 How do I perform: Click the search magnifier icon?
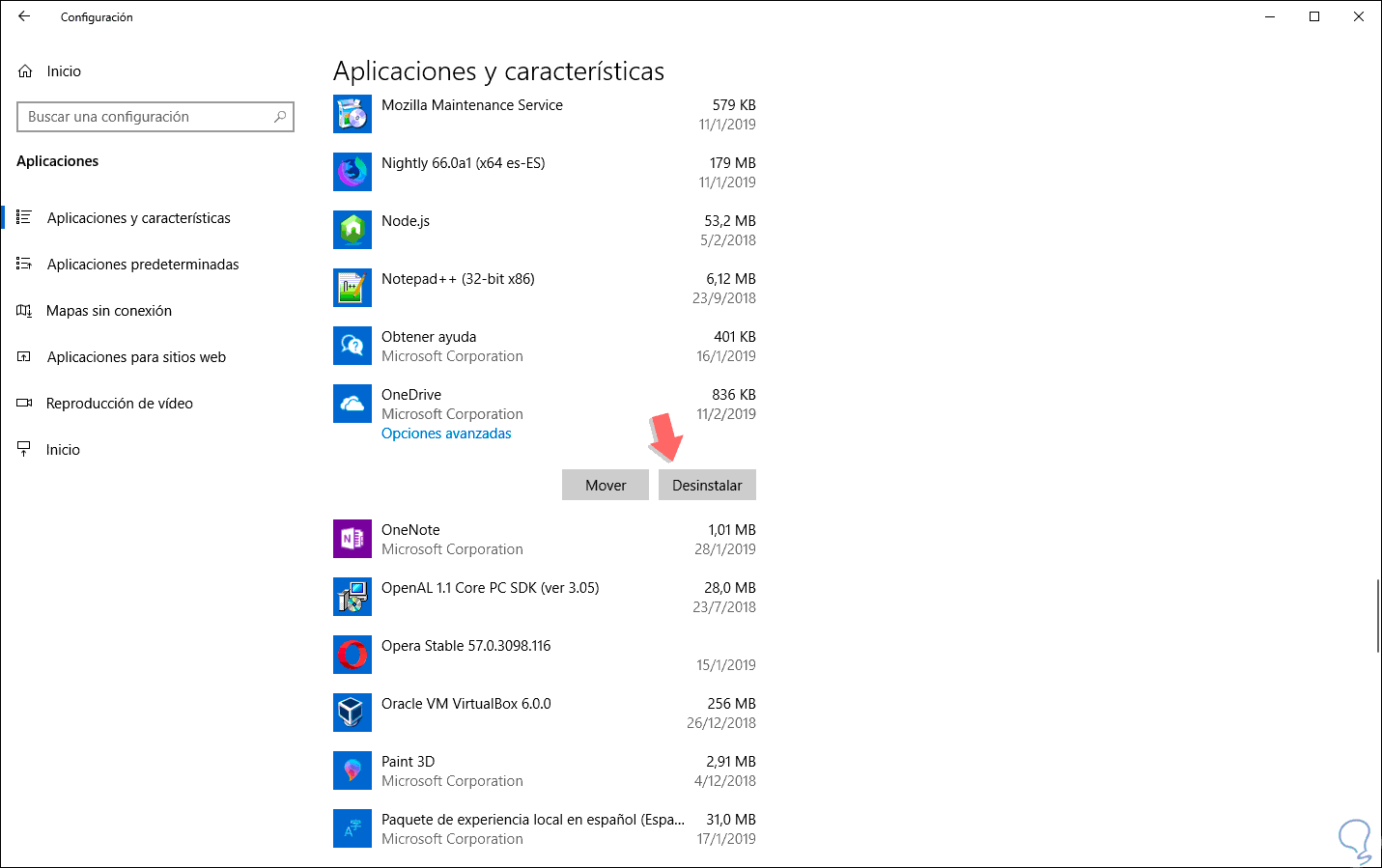click(x=280, y=117)
